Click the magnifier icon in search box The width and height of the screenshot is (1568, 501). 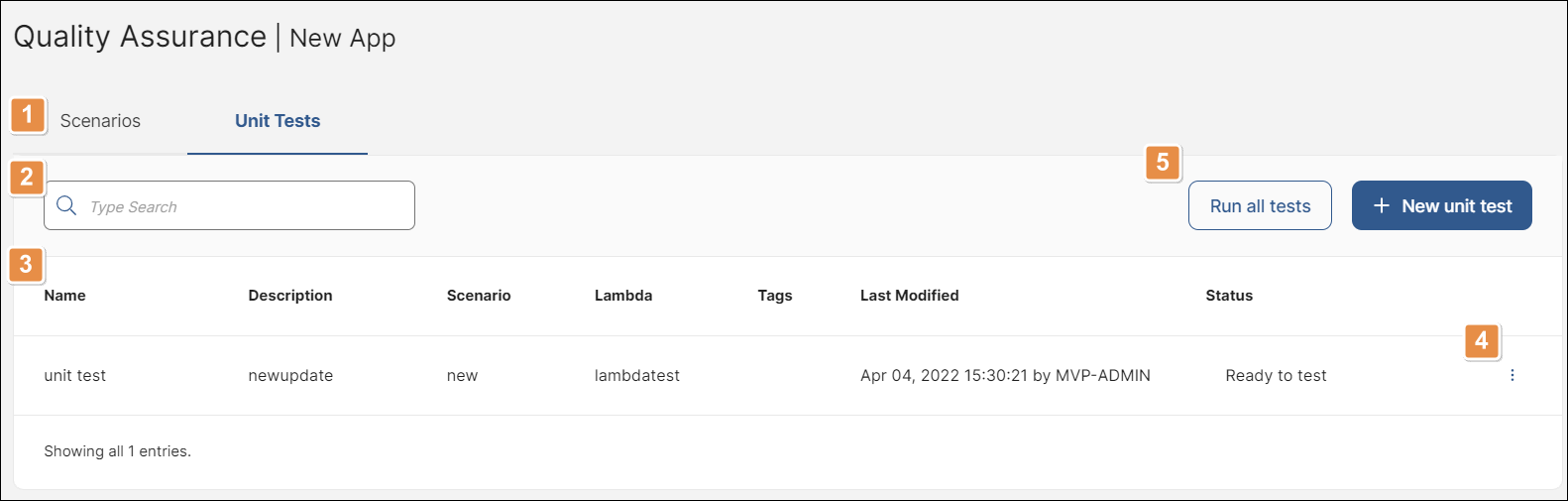(66, 205)
